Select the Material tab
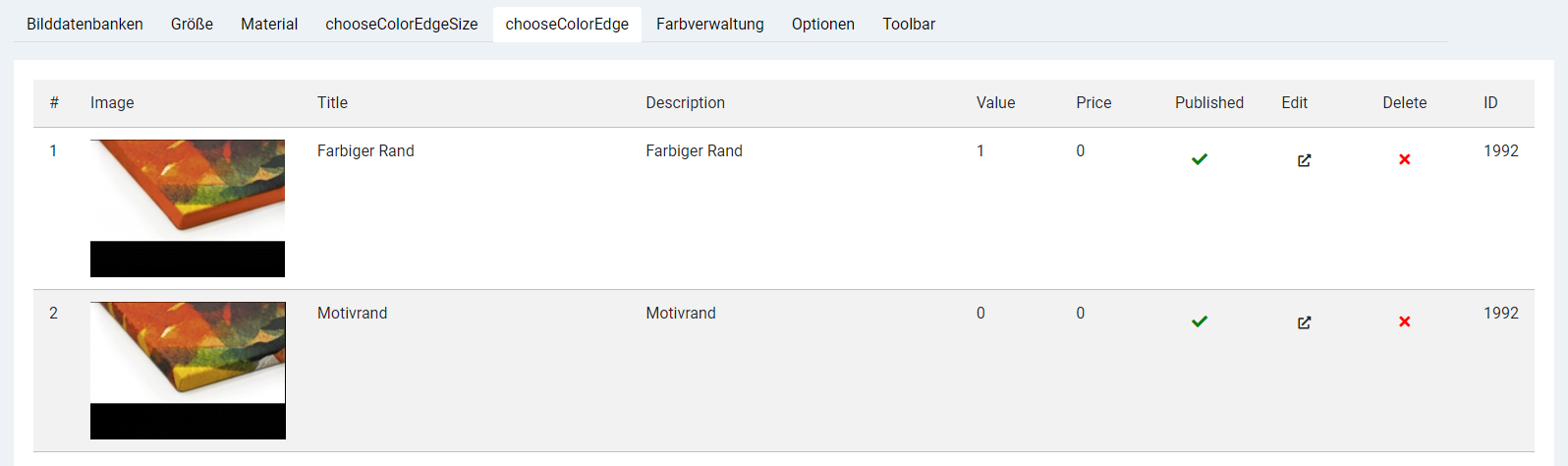 pos(269,24)
